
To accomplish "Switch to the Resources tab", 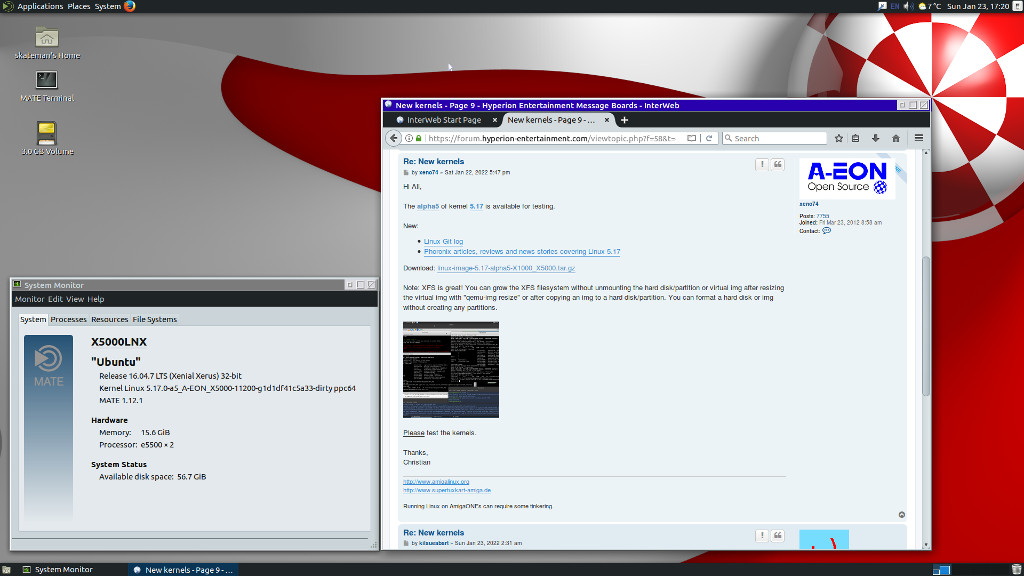I will coord(109,319).
